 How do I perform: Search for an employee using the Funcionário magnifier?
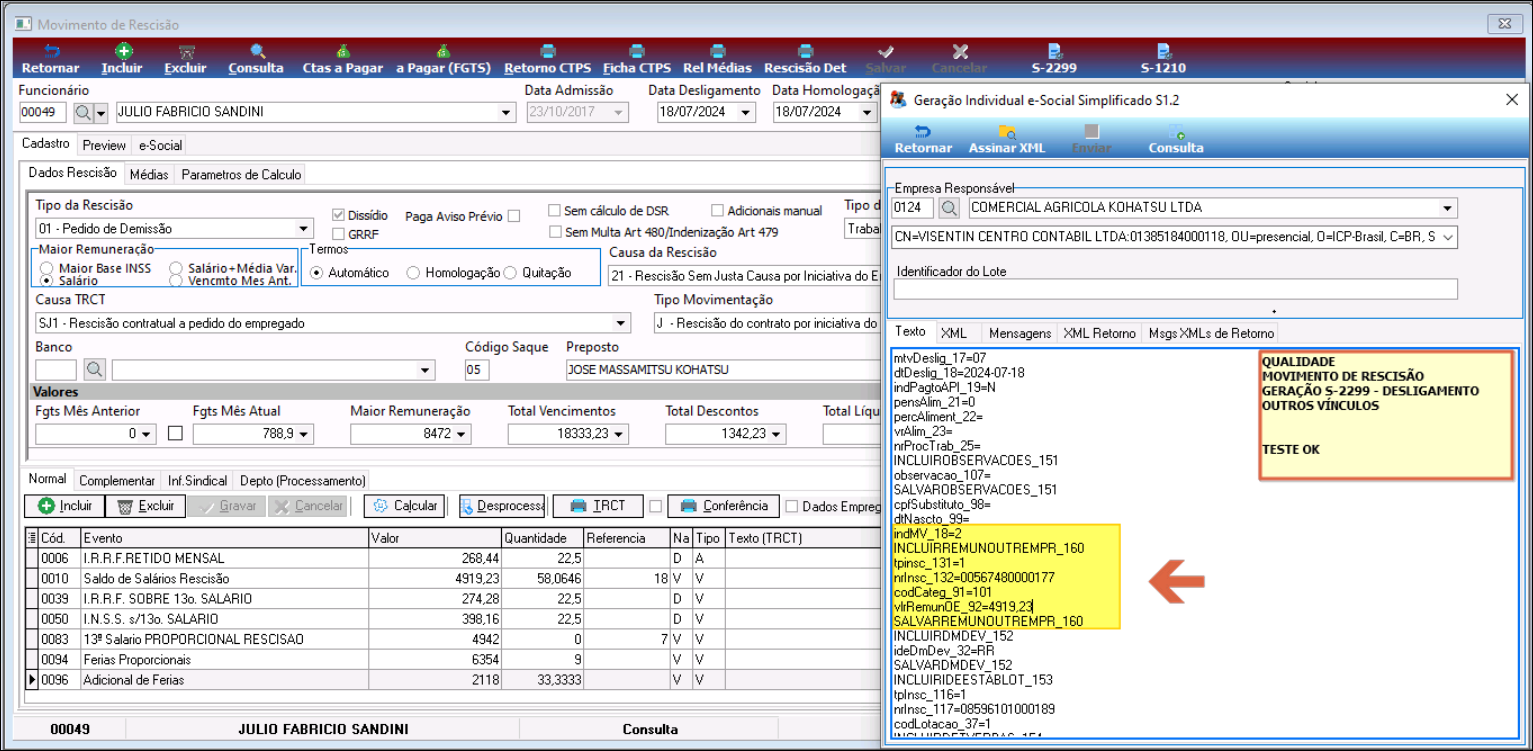(x=83, y=112)
